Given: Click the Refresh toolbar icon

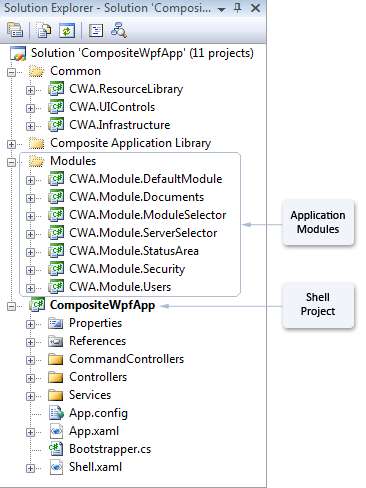Looking at the screenshot, I should point(67,30).
